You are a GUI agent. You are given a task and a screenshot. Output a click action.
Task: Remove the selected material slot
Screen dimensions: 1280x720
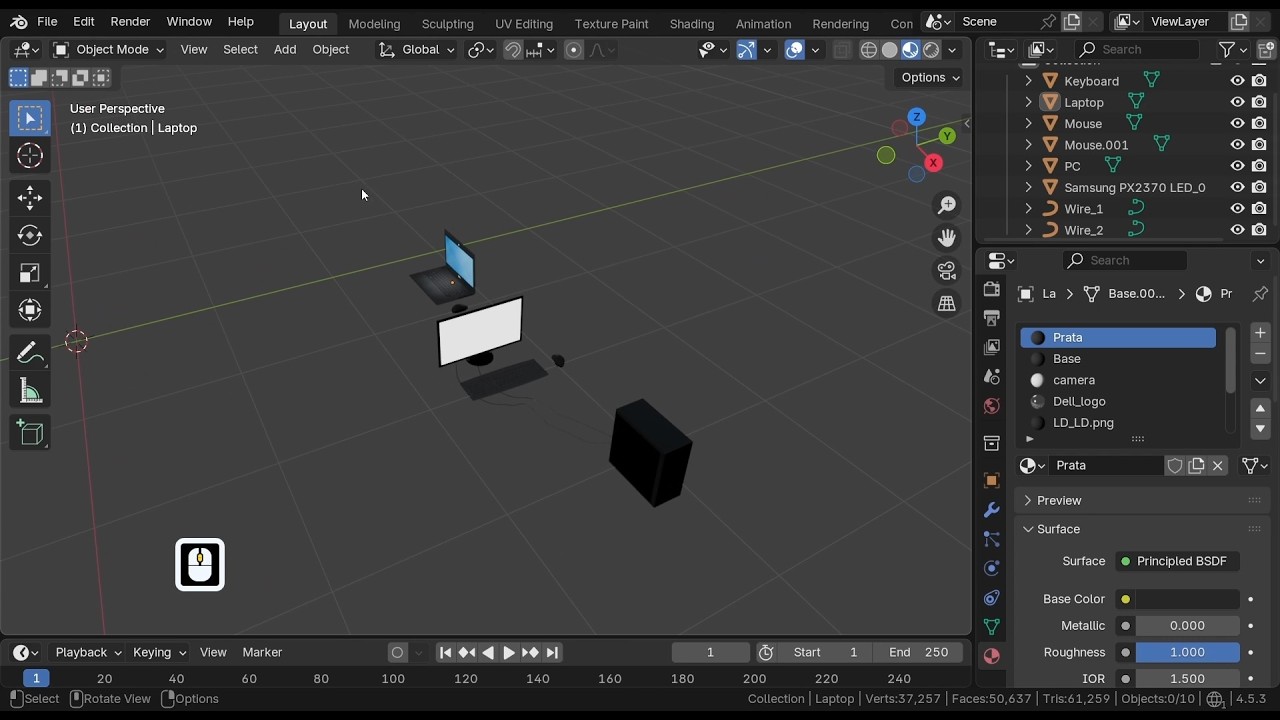click(1260, 354)
